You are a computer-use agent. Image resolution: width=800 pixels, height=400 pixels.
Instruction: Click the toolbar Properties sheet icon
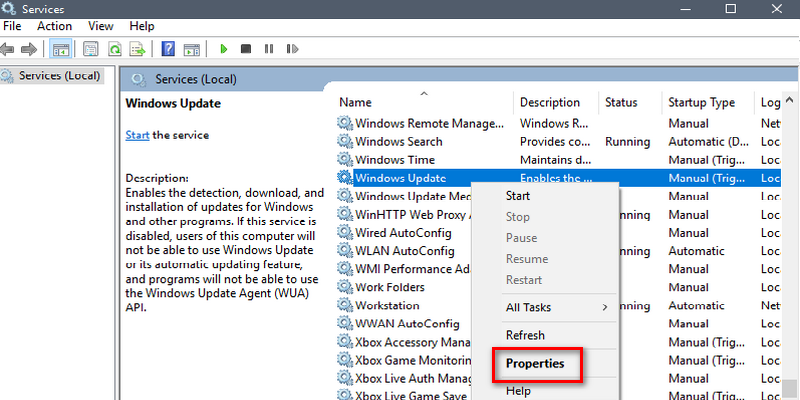(91, 48)
